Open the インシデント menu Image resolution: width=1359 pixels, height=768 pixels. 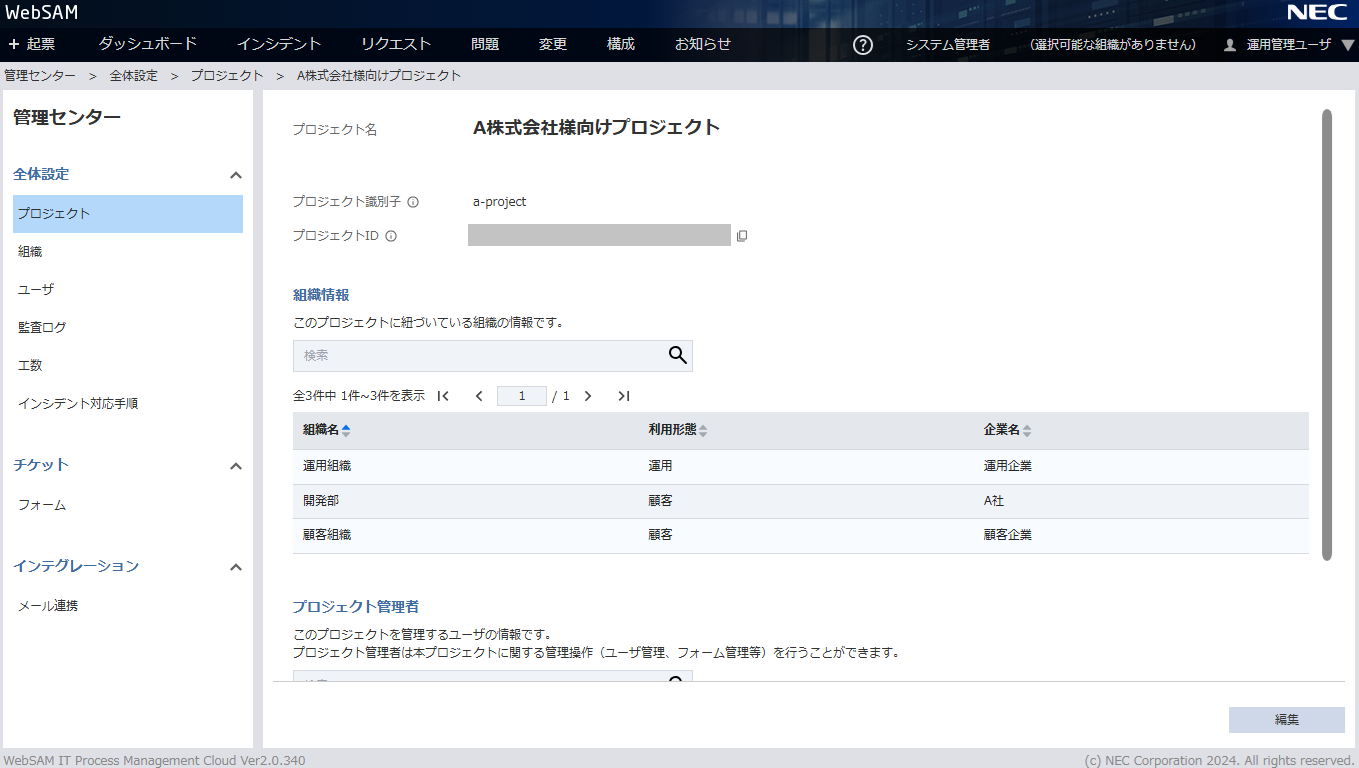279,44
